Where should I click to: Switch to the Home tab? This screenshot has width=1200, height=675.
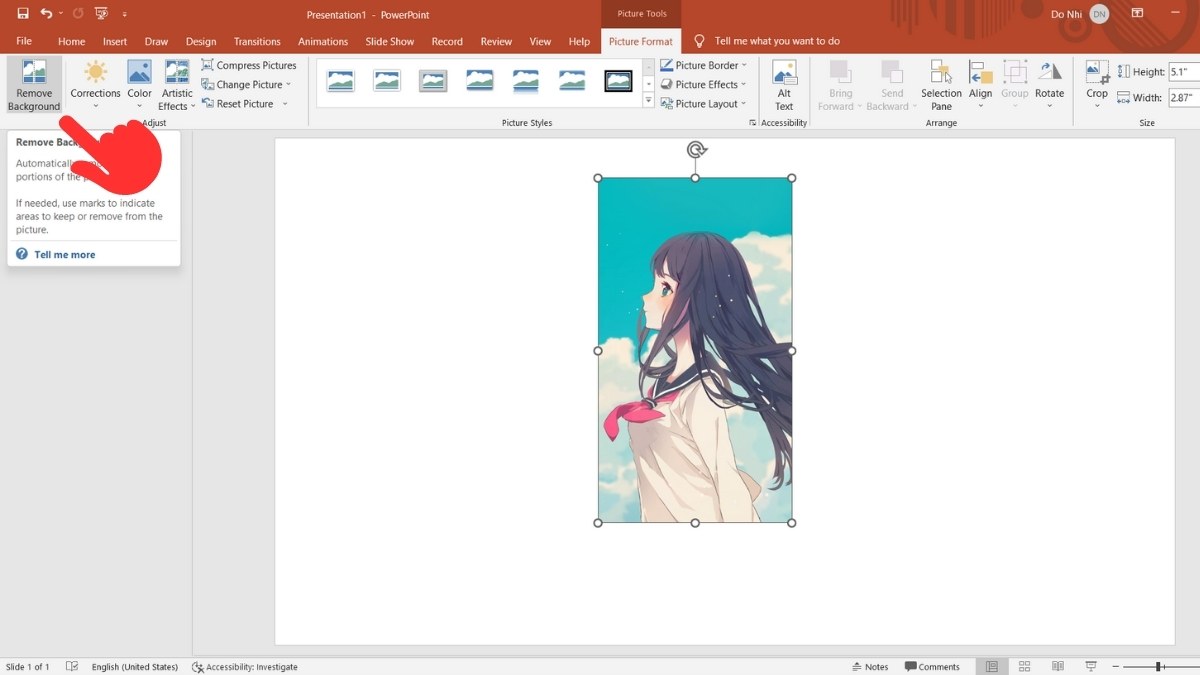point(71,41)
